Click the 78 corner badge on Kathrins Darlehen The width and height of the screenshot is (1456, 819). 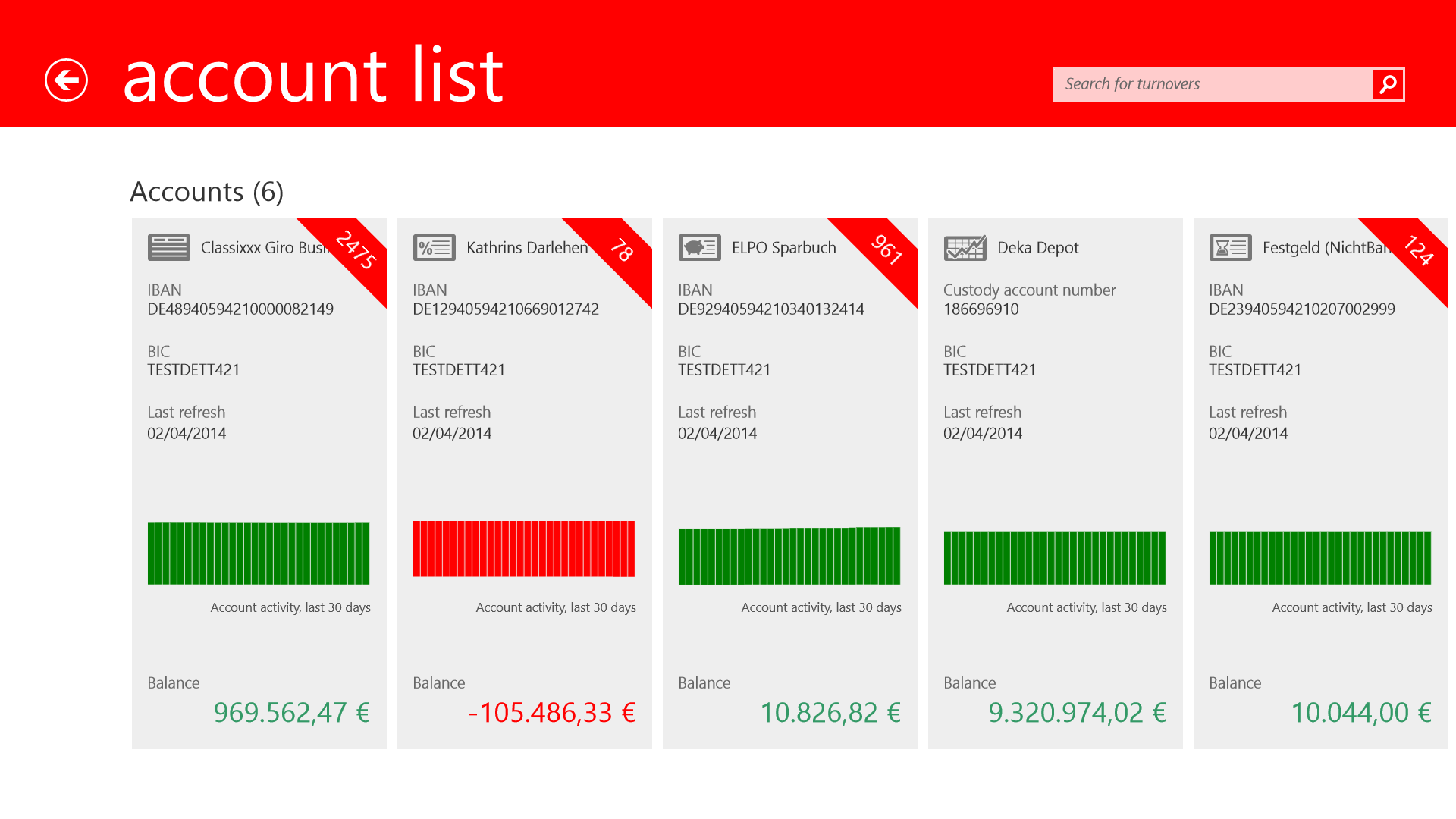[x=620, y=250]
